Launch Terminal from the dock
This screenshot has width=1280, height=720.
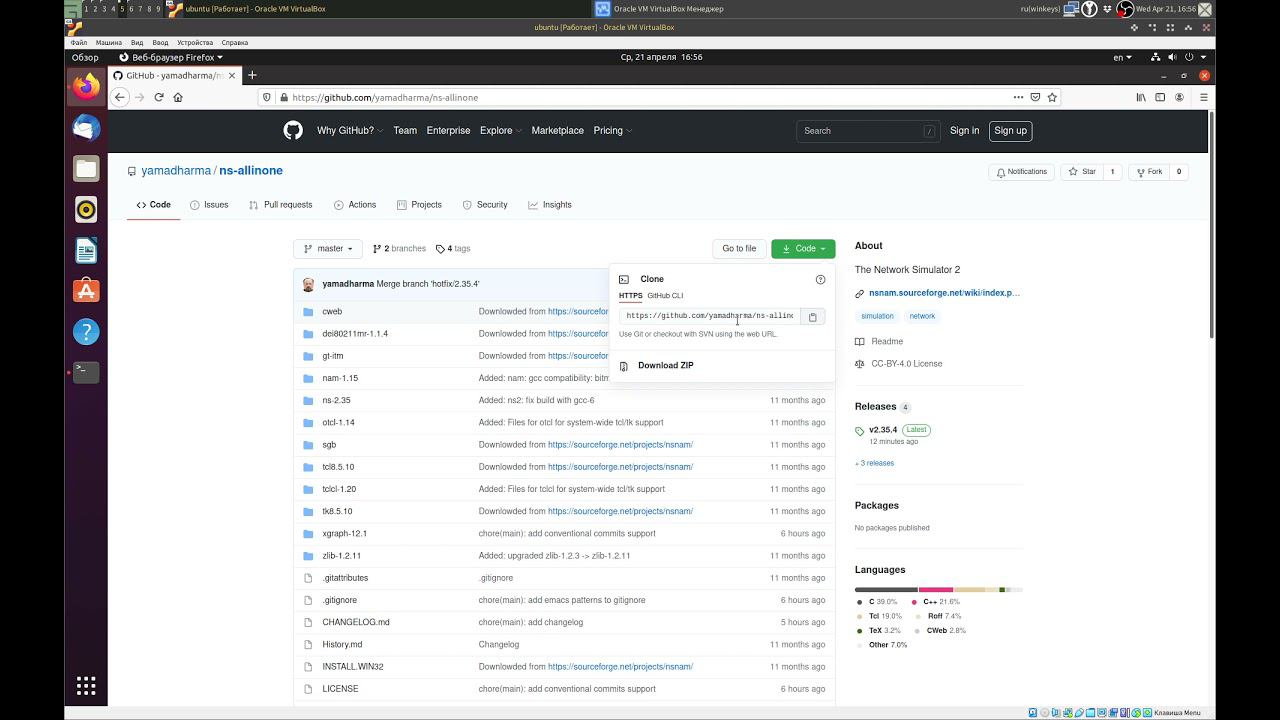click(x=86, y=372)
